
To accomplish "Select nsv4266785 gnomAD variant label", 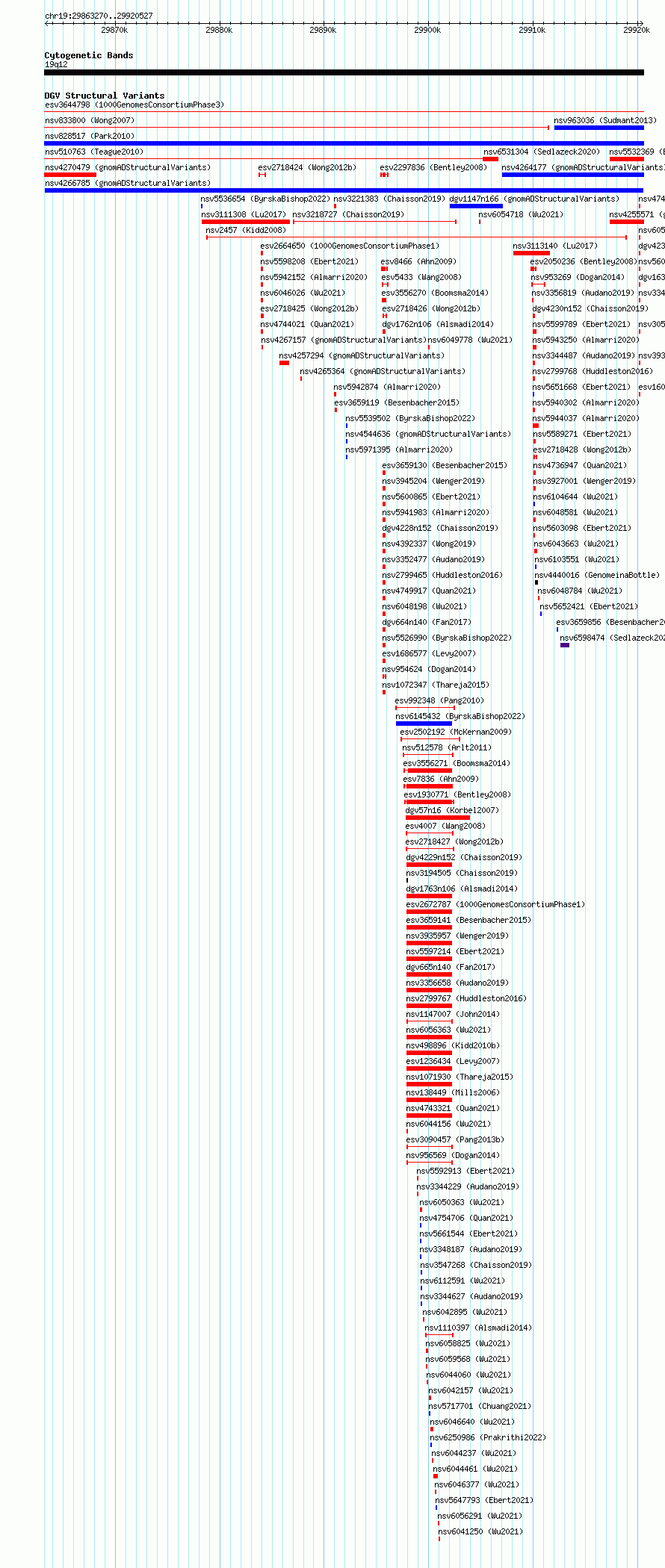I will point(128,183).
